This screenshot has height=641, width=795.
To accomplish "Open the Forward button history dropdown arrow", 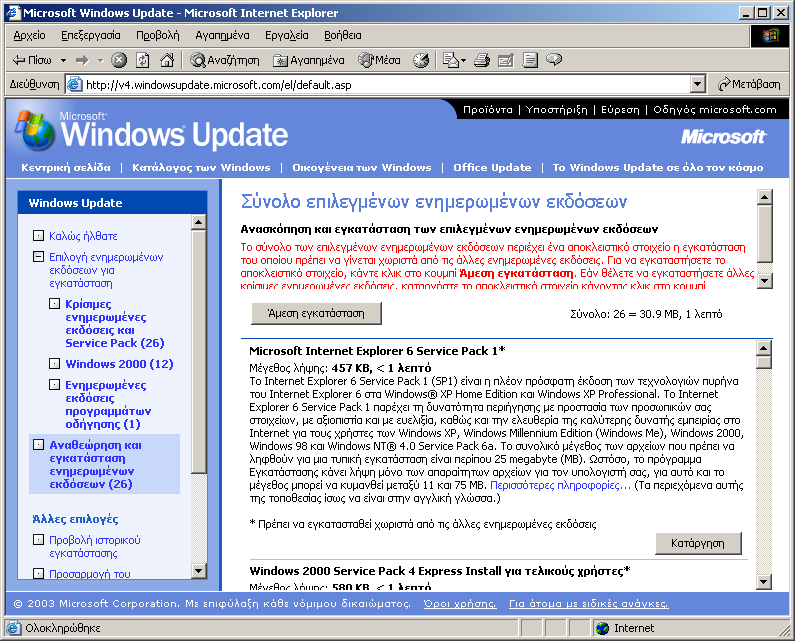I will pos(100,60).
